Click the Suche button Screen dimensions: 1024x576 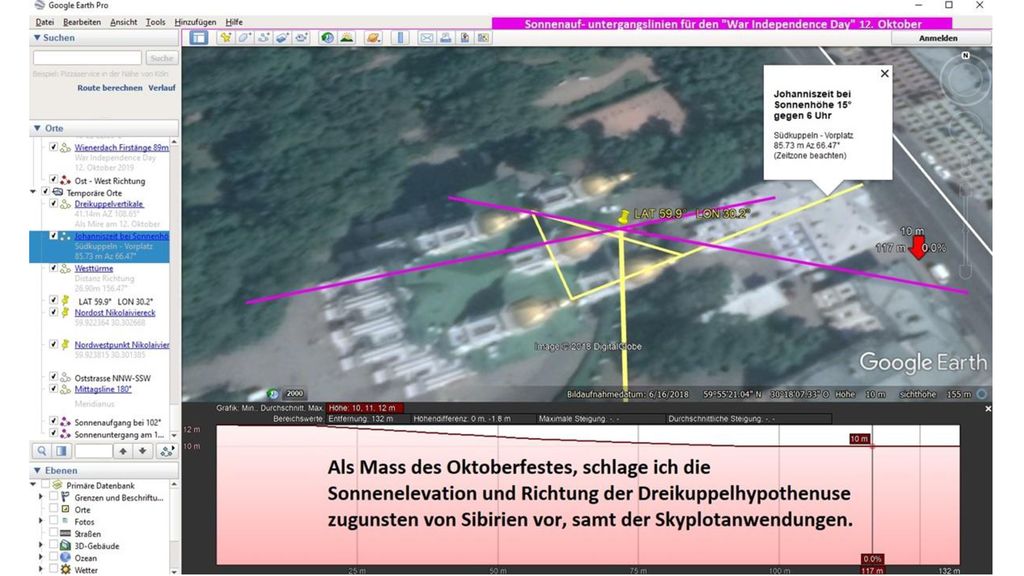click(161, 58)
